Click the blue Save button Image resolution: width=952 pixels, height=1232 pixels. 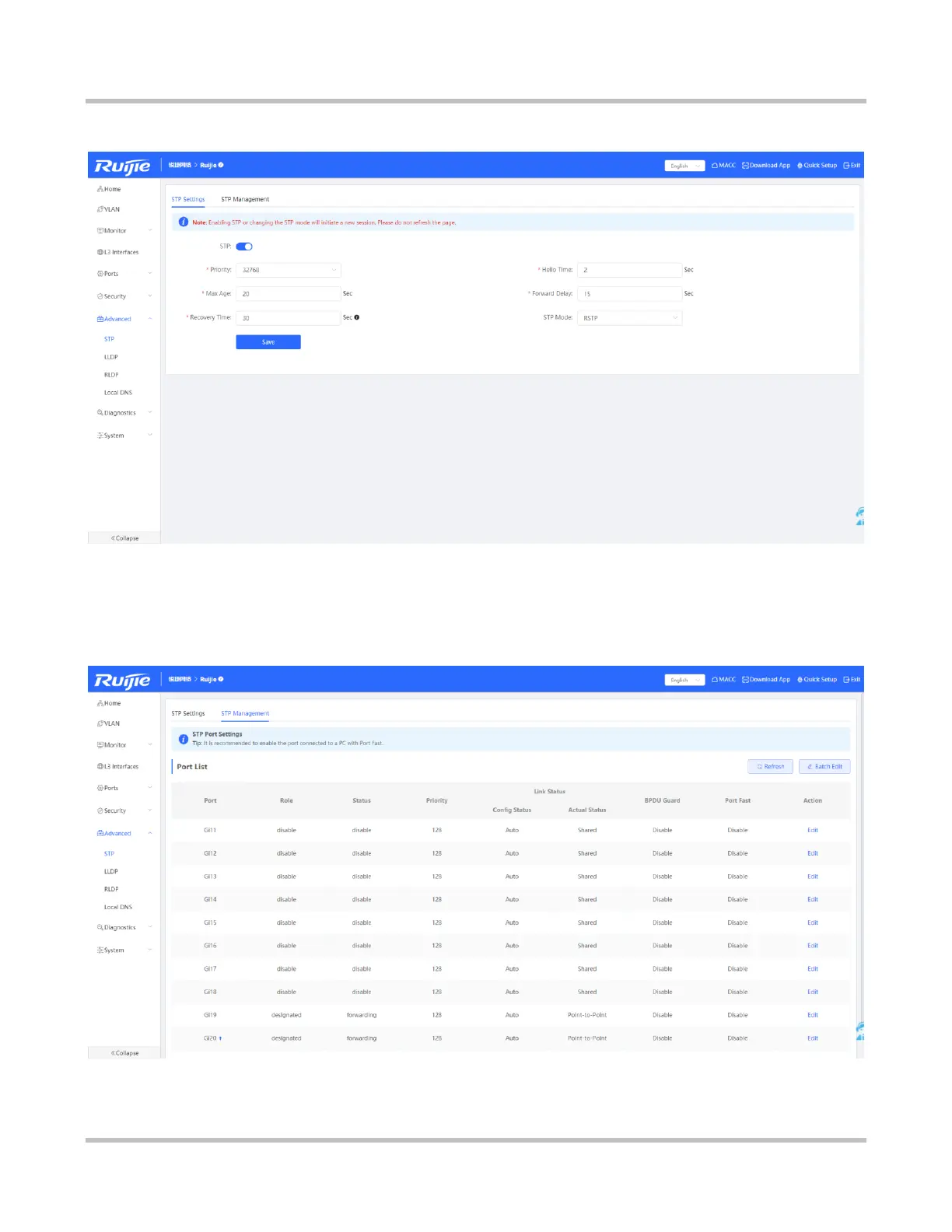(x=268, y=342)
